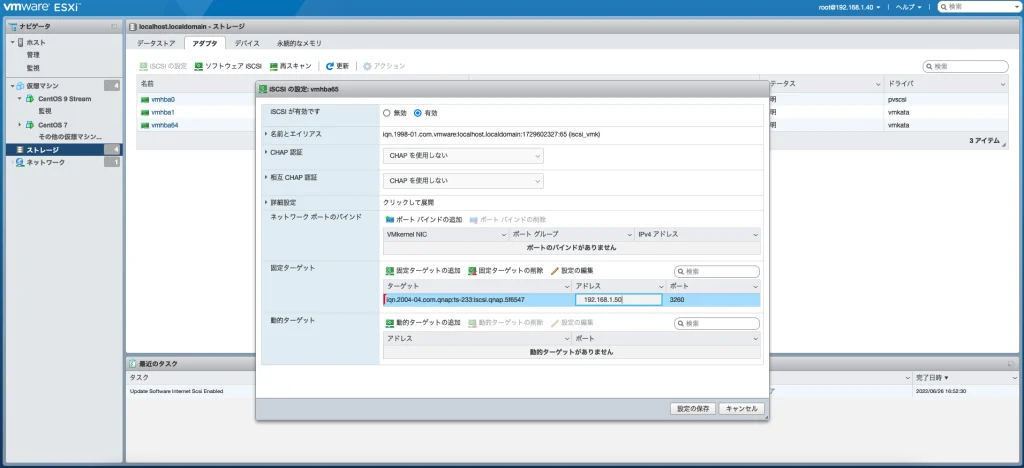The width and height of the screenshot is (1024, 468).
Task: Click Remove dynamic target (動的ターゲットの削除)
Action: [505, 323]
